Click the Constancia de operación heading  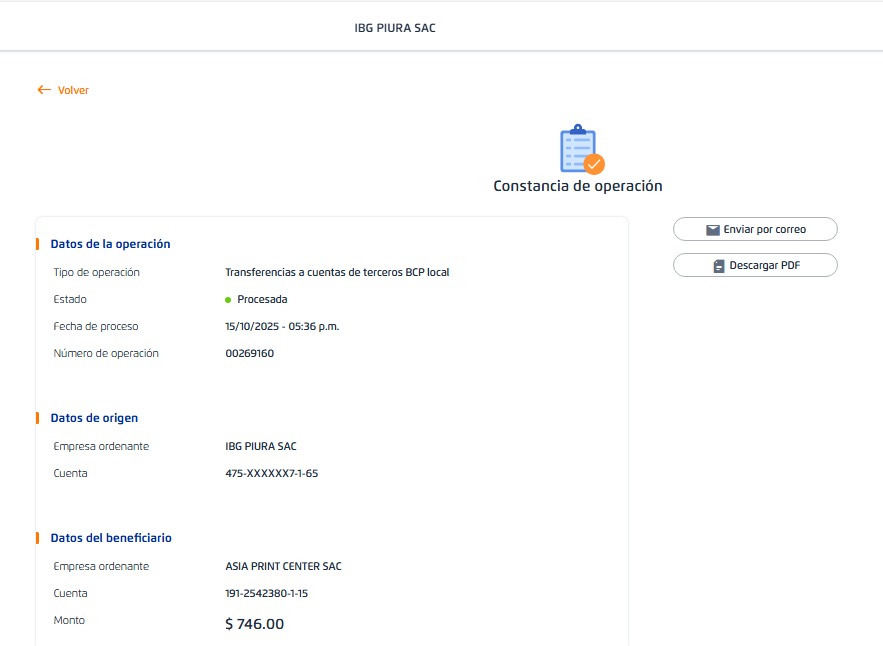point(577,186)
